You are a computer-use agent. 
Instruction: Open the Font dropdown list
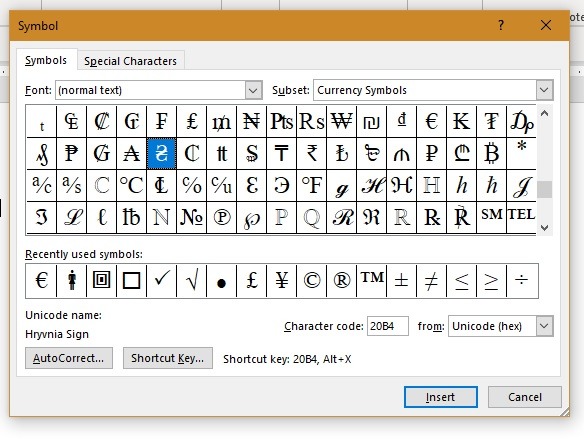coord(253,90)
